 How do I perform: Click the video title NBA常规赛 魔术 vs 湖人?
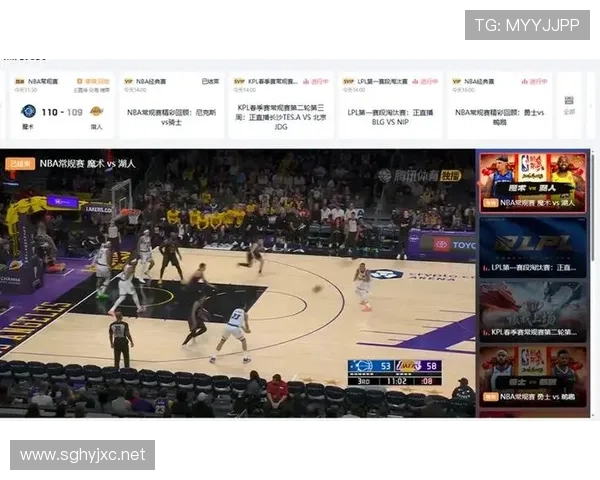(x=88, y=164)
